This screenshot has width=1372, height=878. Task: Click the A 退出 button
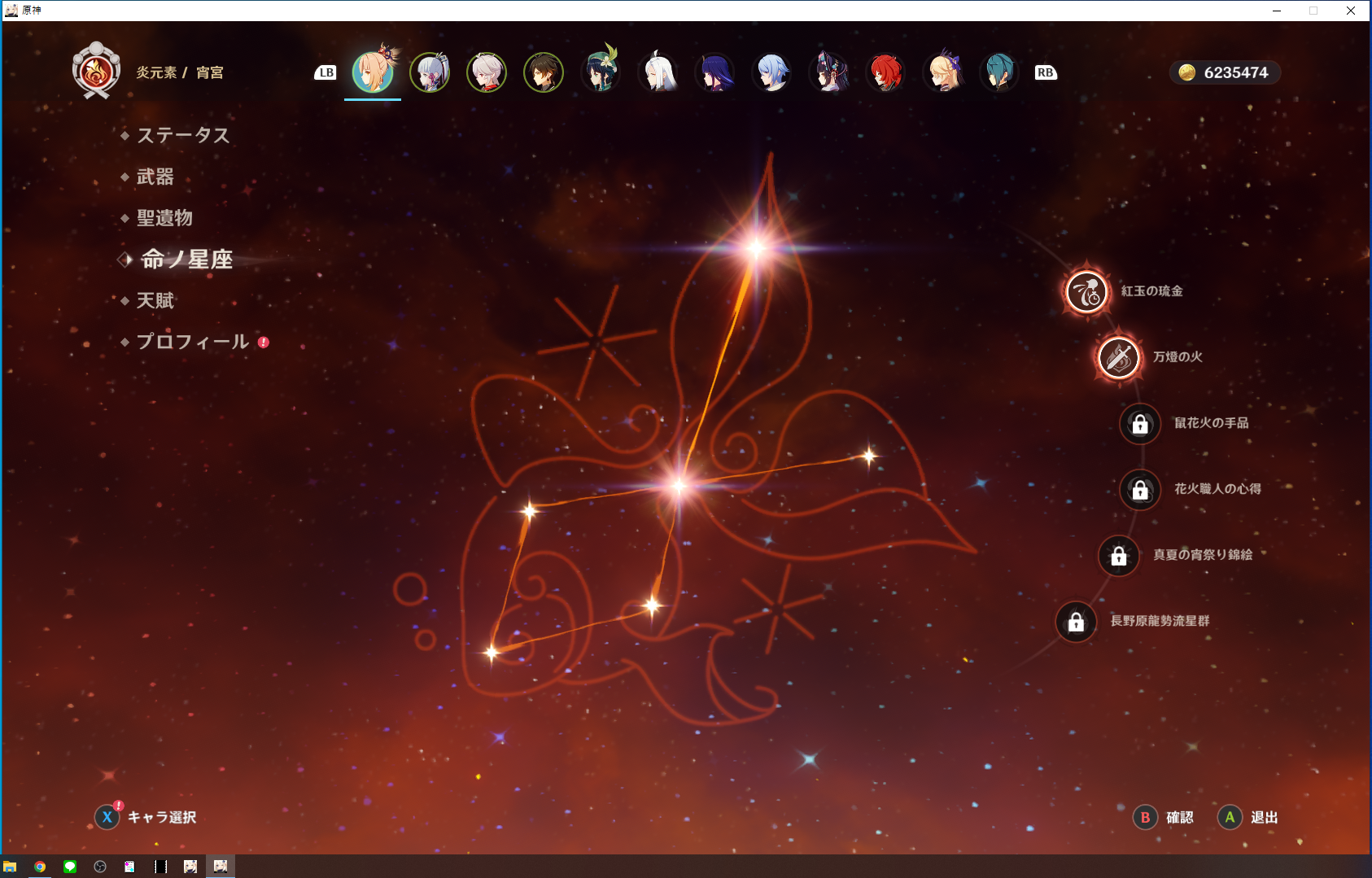click(x=1247, y=817)
